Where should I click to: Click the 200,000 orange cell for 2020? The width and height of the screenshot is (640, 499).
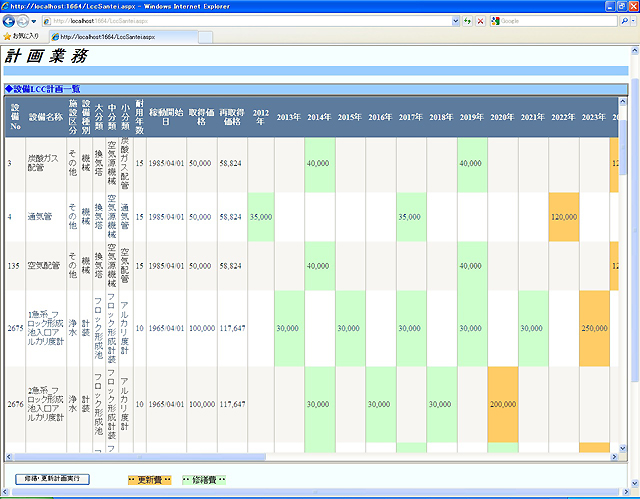click(x=502, y=403)
